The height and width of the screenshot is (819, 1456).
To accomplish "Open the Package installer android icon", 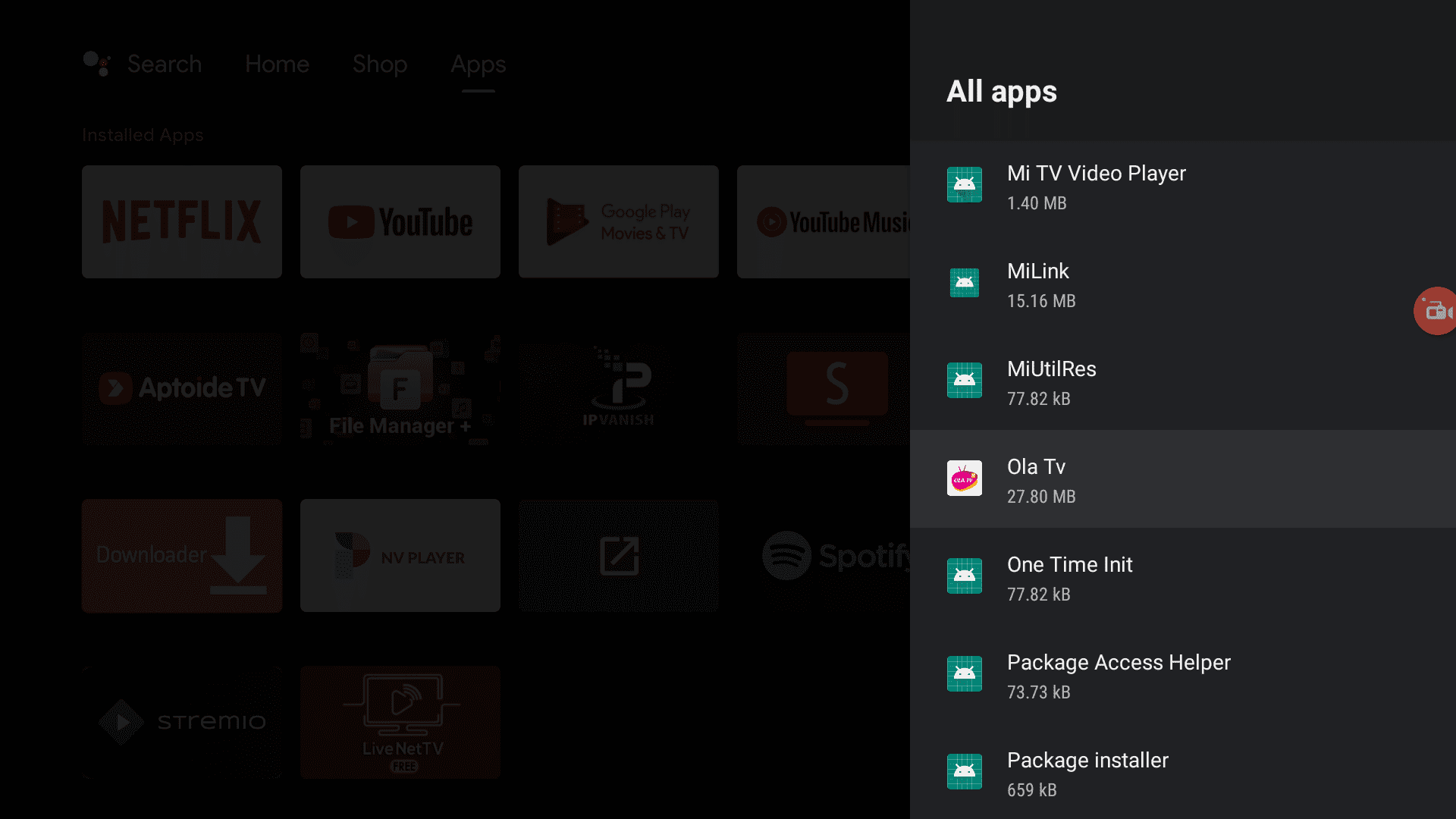I will point(965,771).
